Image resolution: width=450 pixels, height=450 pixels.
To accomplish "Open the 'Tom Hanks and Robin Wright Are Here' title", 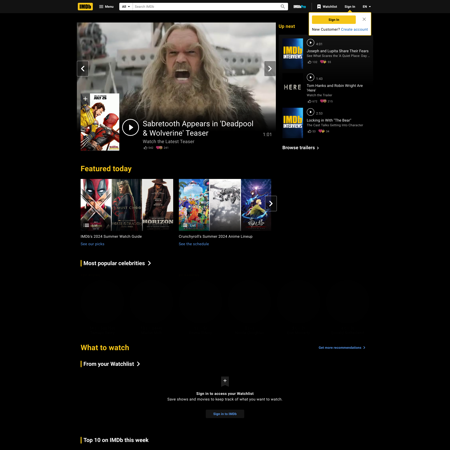I will coord(335,88).
